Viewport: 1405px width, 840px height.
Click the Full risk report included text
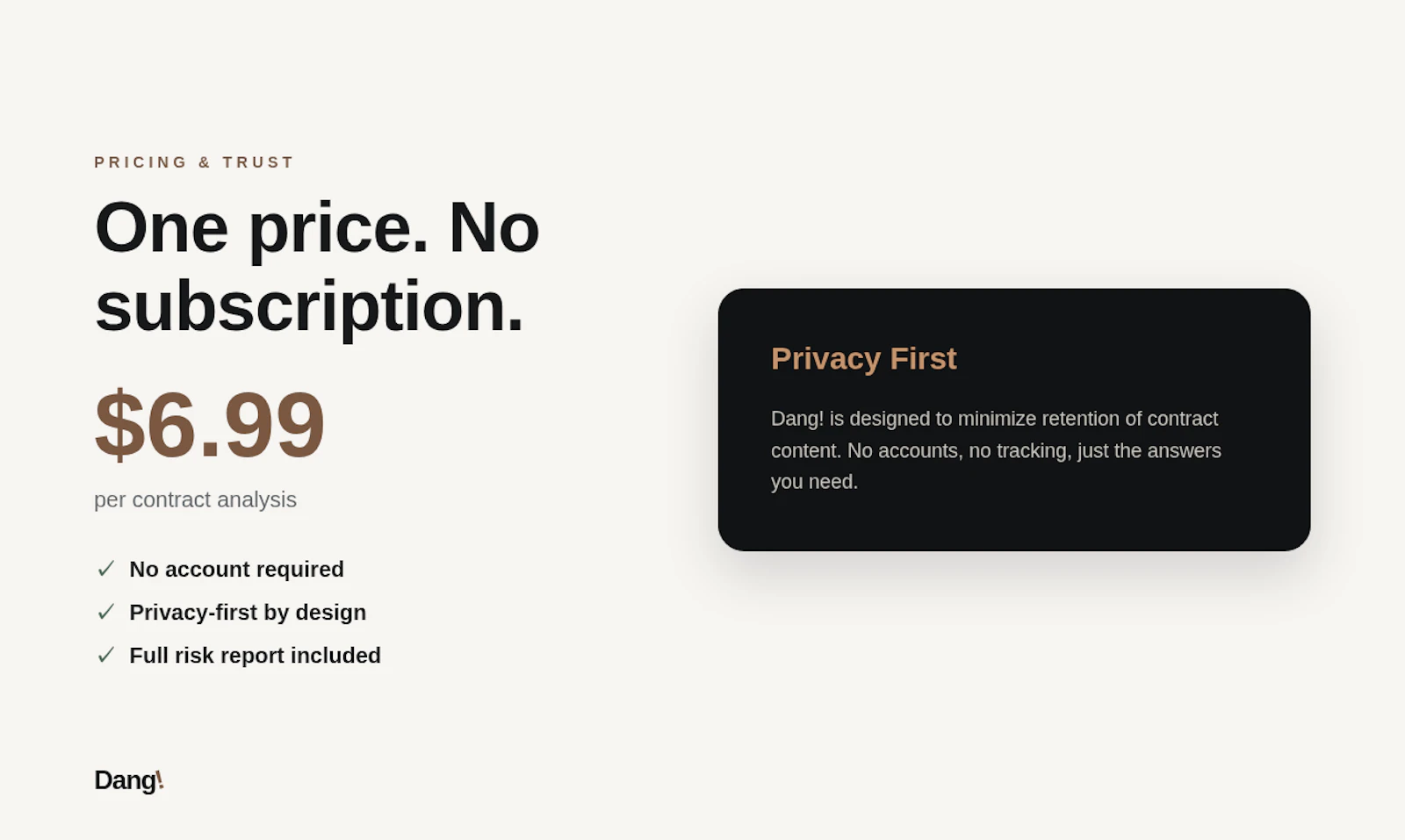pos(255,655)
